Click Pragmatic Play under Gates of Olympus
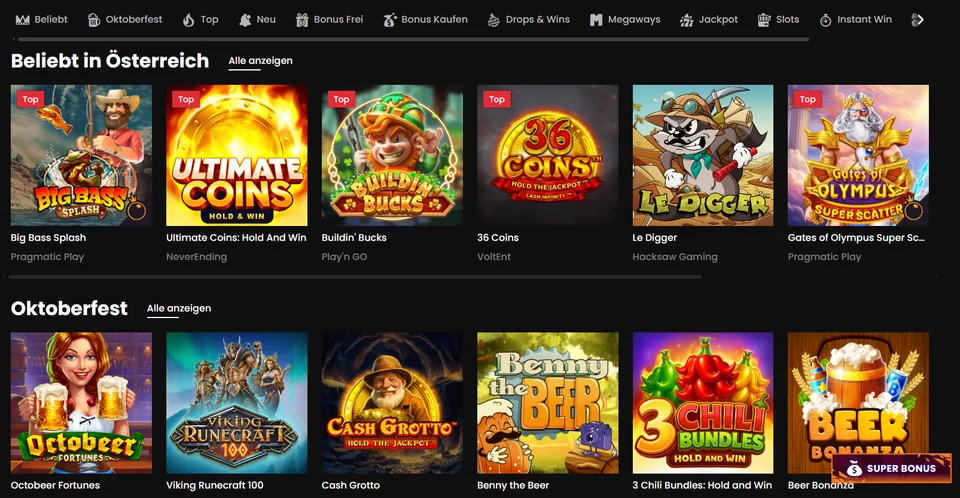The width and height of the screenshot is (960, 498). [824, 257]
